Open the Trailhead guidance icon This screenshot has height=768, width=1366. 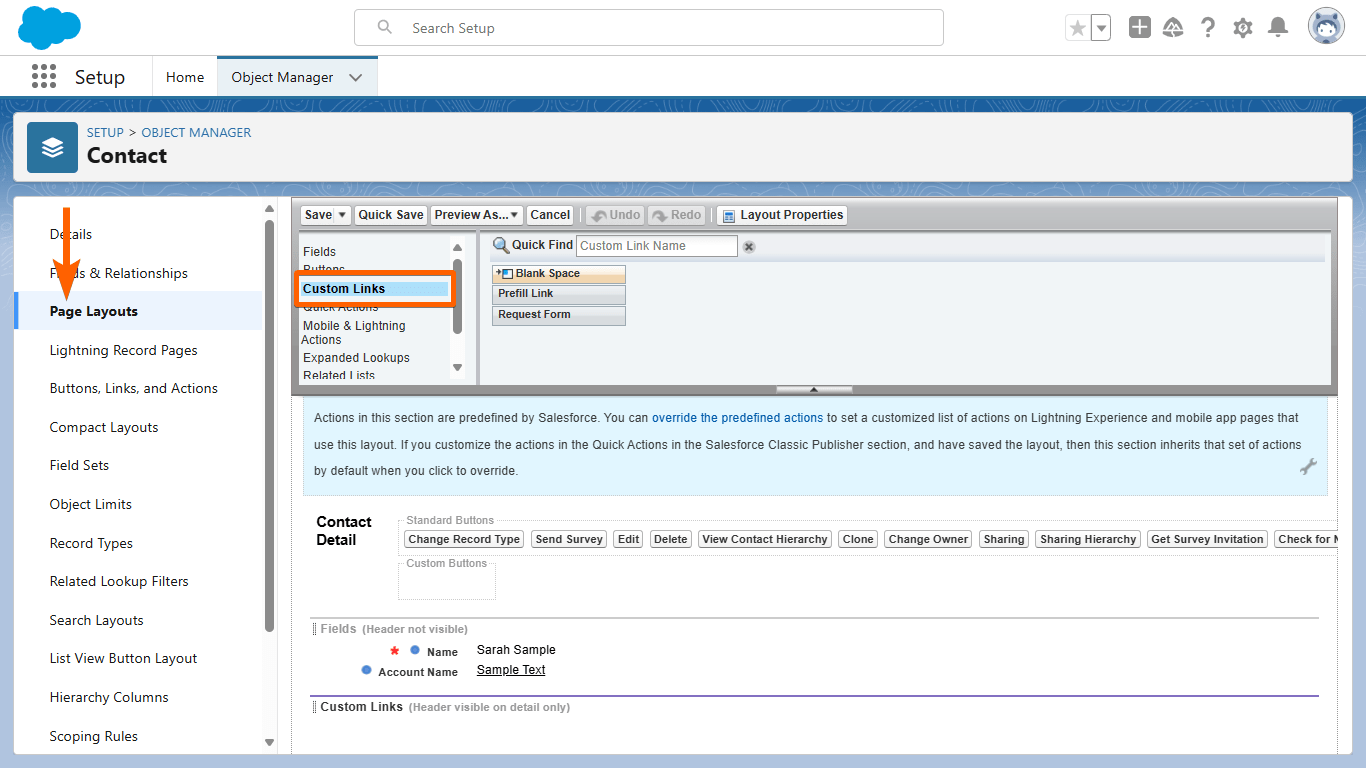1173,28
